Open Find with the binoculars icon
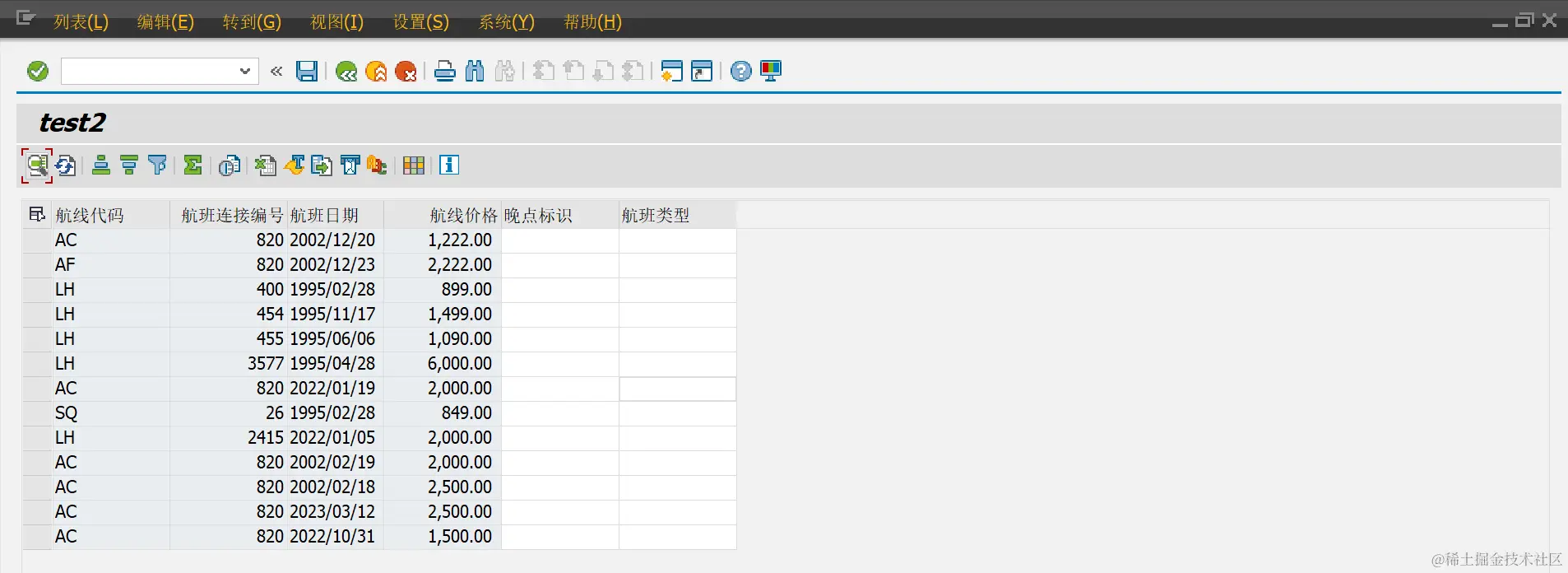 (x=475, y=72)
